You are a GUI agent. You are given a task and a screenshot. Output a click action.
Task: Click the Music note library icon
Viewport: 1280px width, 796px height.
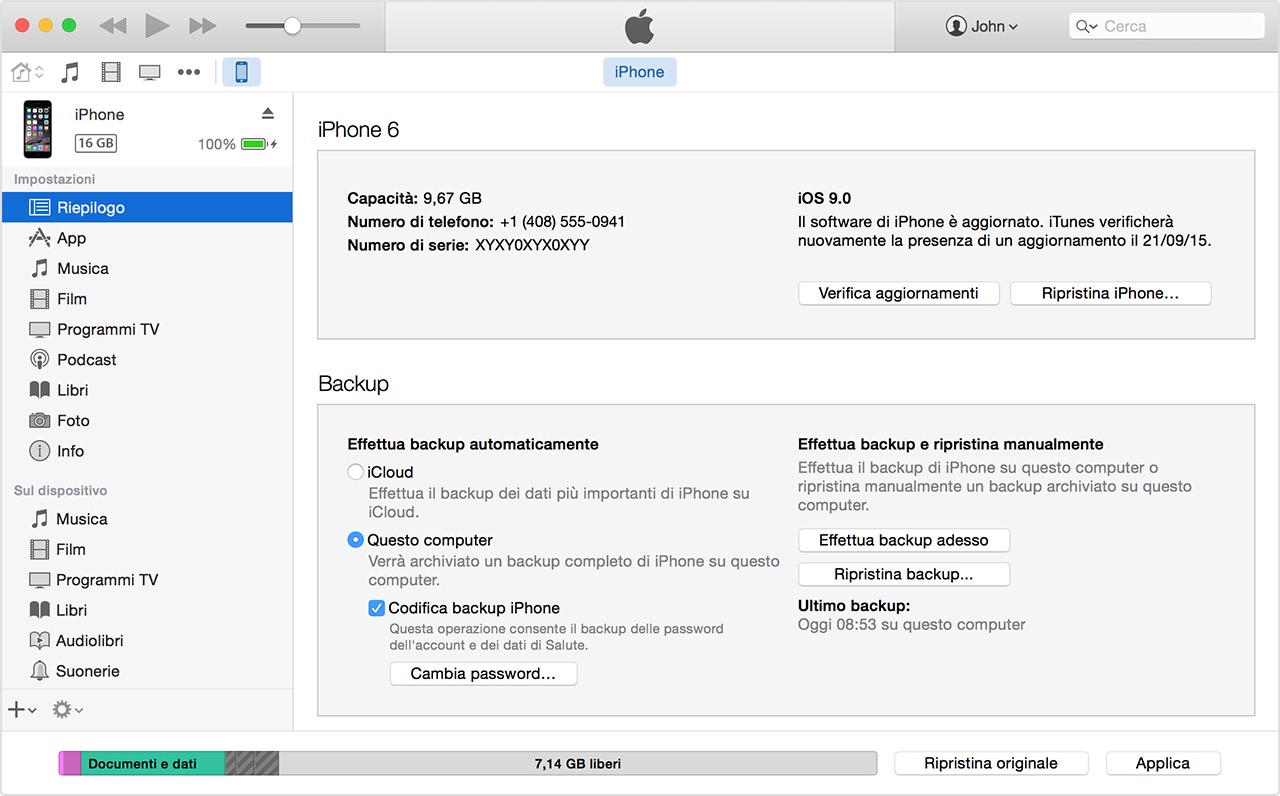70,72
